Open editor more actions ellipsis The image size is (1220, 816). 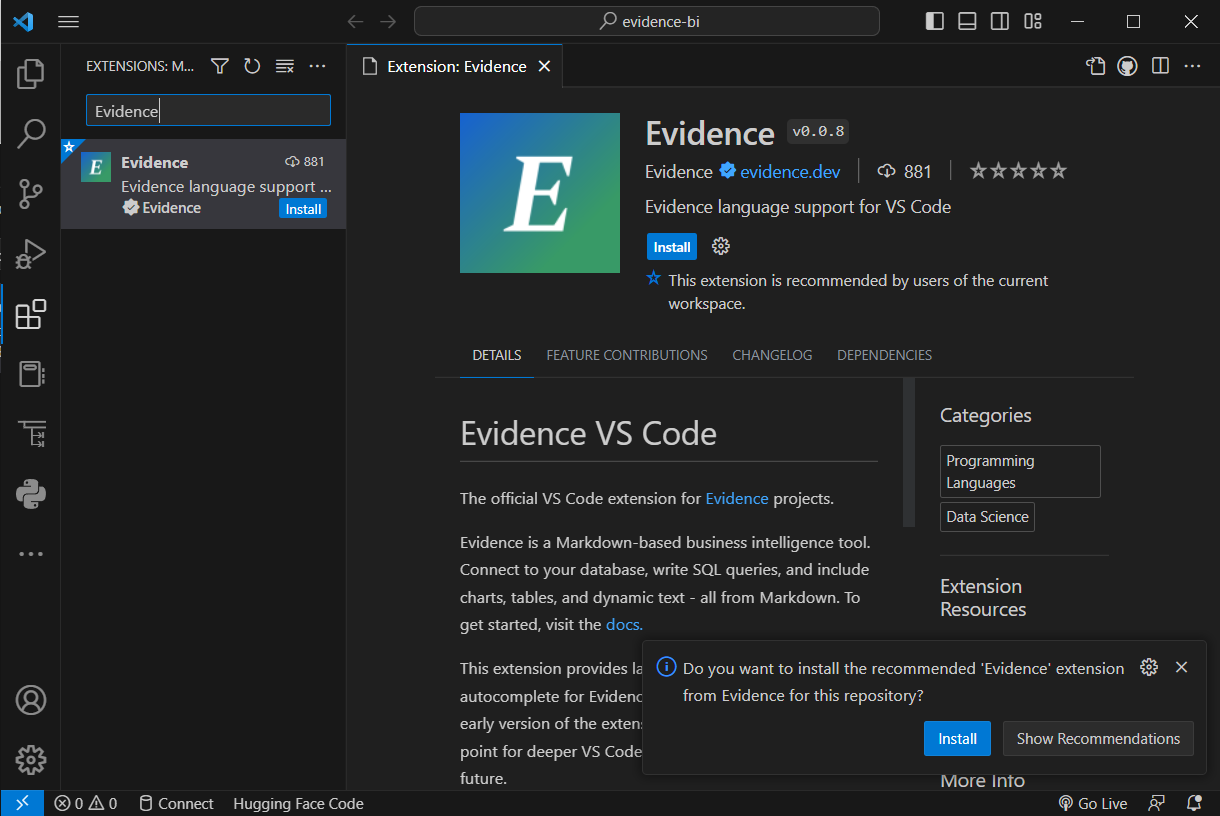point(1192,66)
